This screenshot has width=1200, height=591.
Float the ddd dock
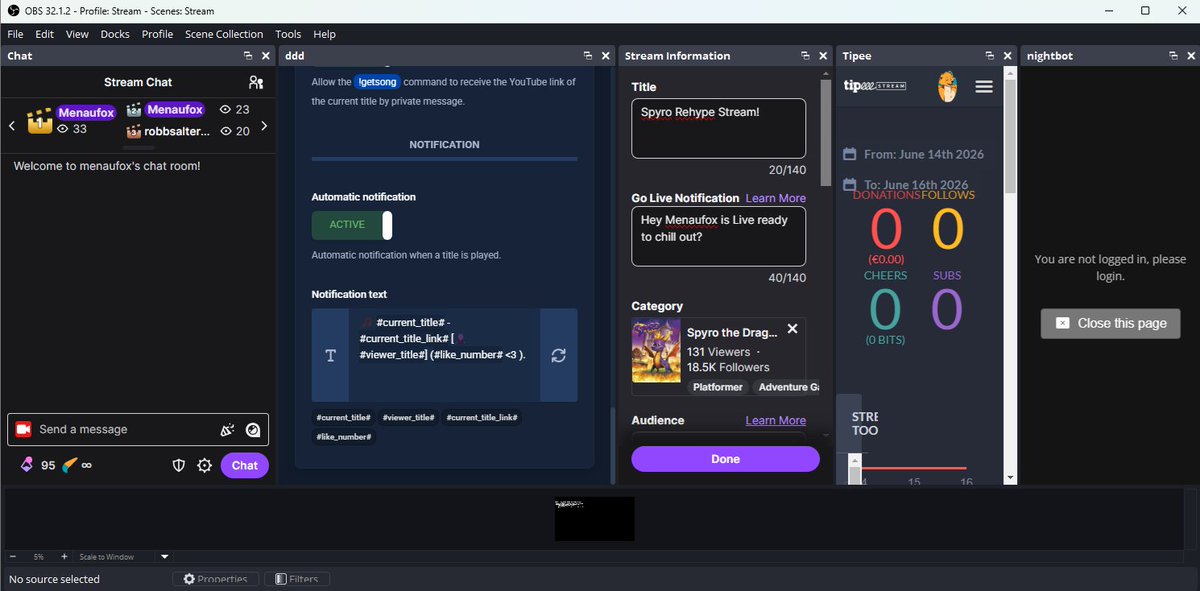[589, 56]
